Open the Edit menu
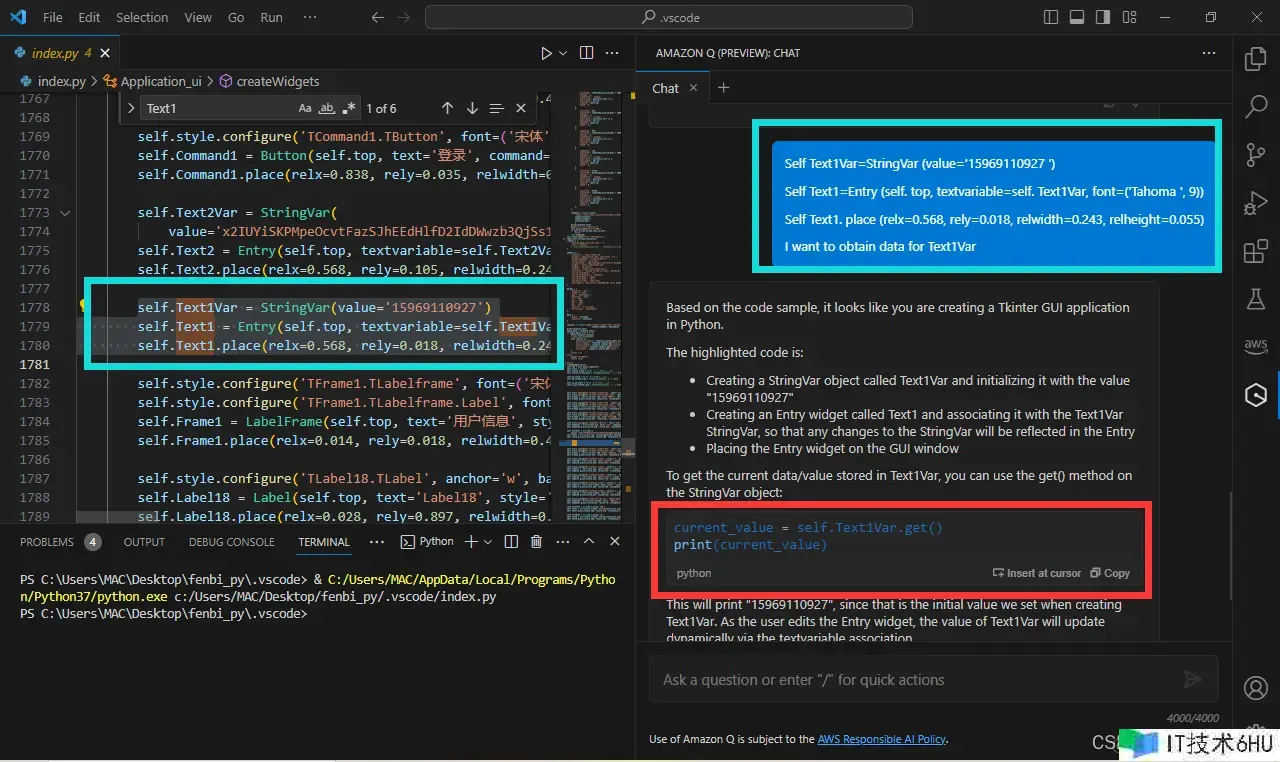The height and width of the screenshot is (762, 1280). pyautogui.click(x=89, y=17)
